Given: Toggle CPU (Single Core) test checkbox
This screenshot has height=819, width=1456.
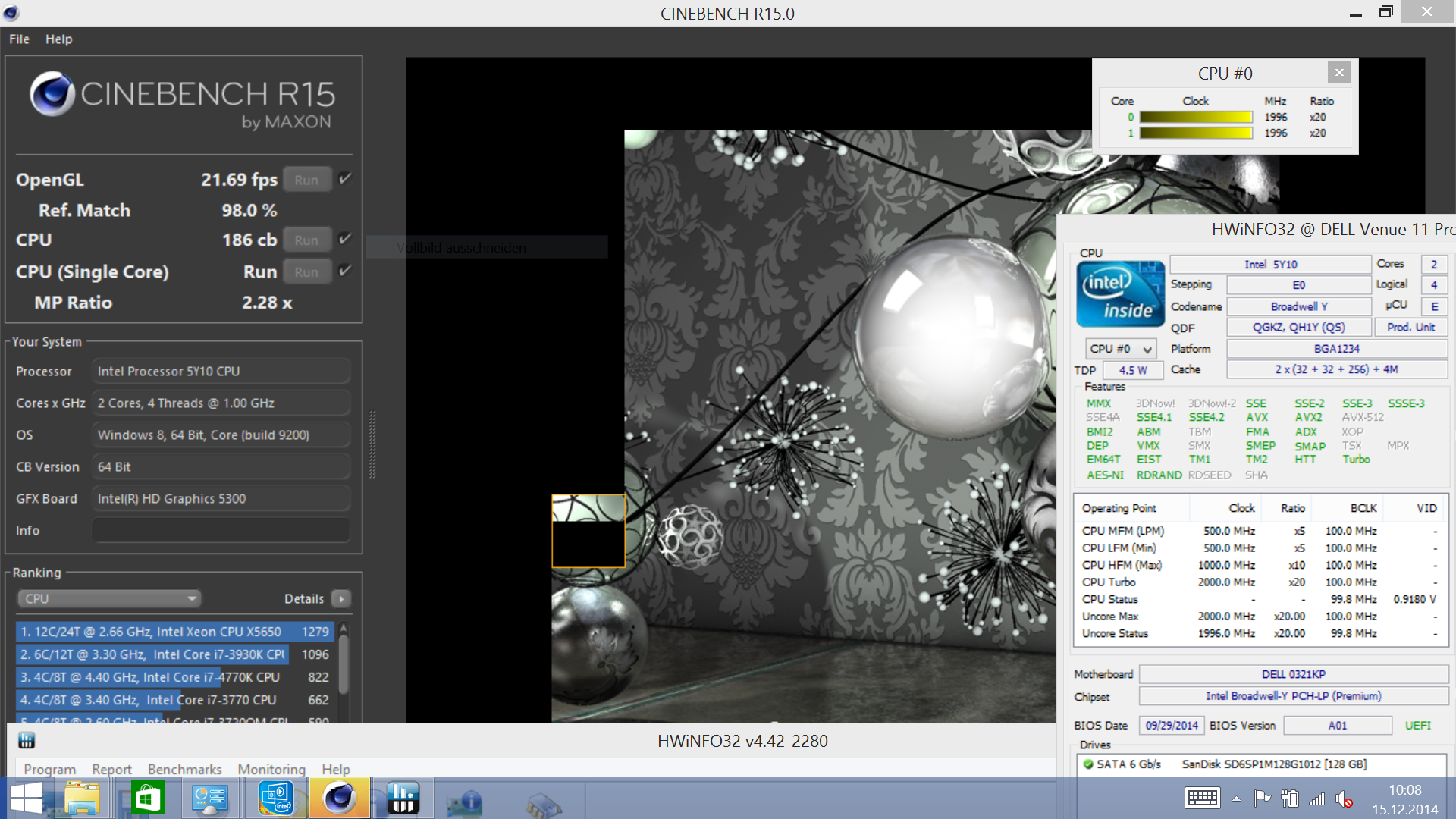Looking at the screenshot, I should (345, 271).
